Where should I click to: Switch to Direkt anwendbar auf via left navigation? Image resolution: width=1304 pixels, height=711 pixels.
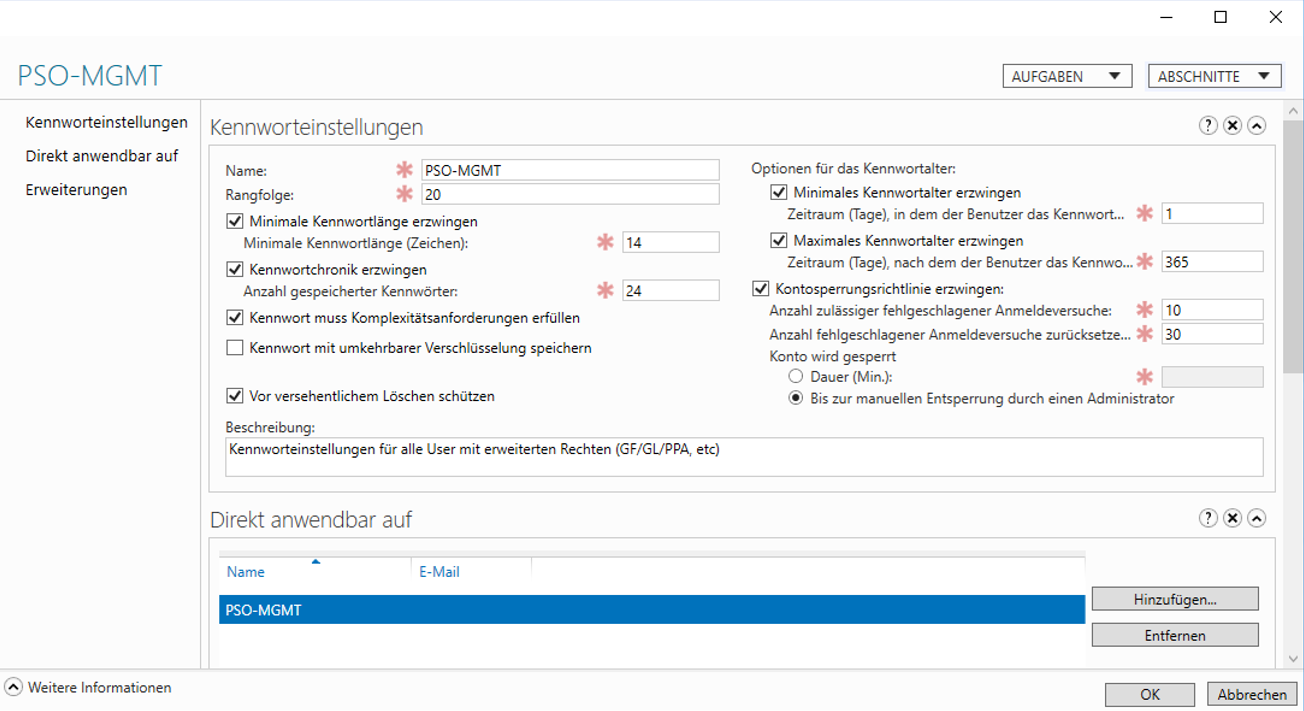tap(100, 156)
